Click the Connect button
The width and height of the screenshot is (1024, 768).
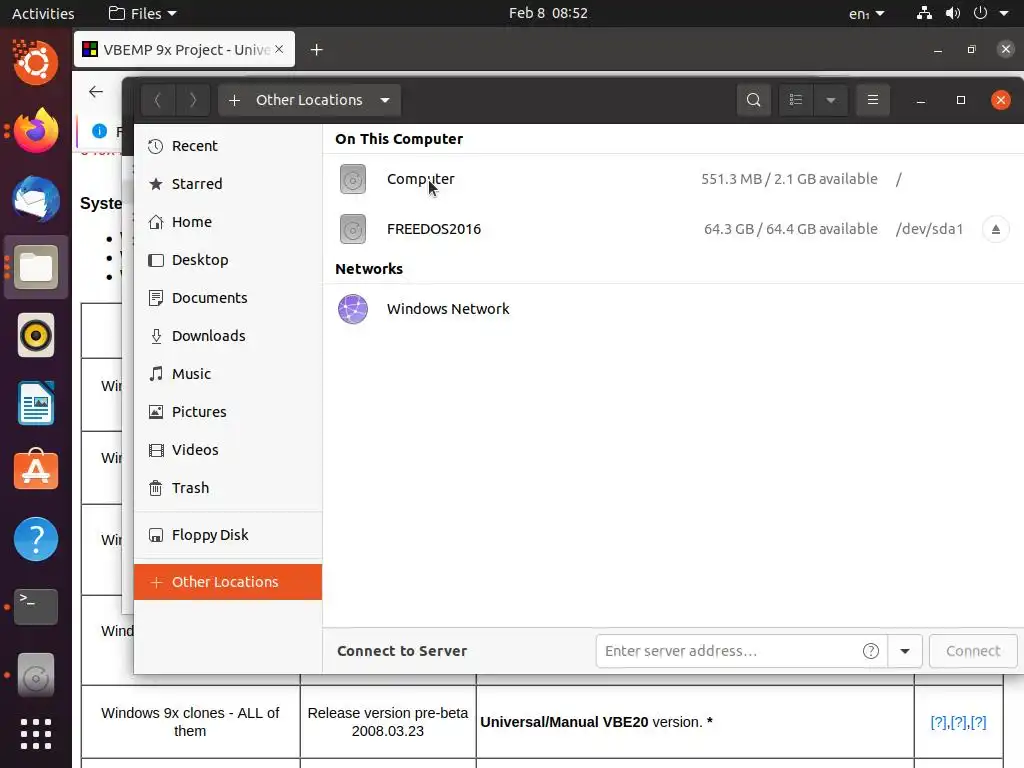click(973, 651)
